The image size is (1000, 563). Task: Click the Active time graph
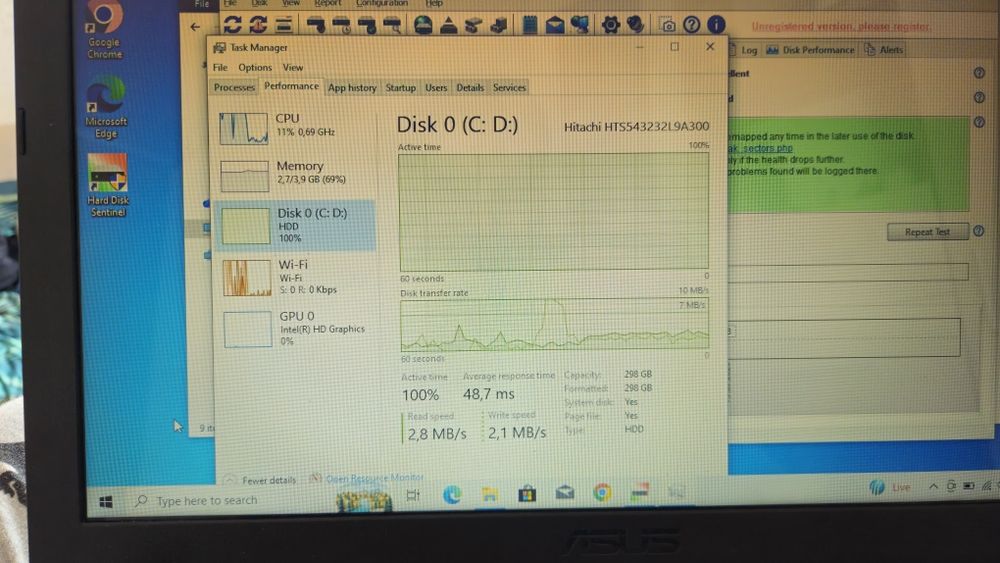coord(554,212)
